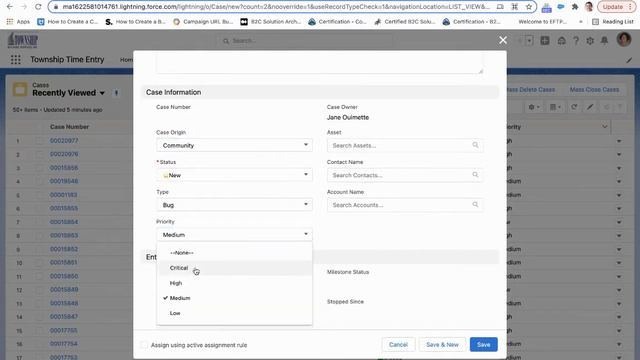Click the Township logo

point(22,41)
